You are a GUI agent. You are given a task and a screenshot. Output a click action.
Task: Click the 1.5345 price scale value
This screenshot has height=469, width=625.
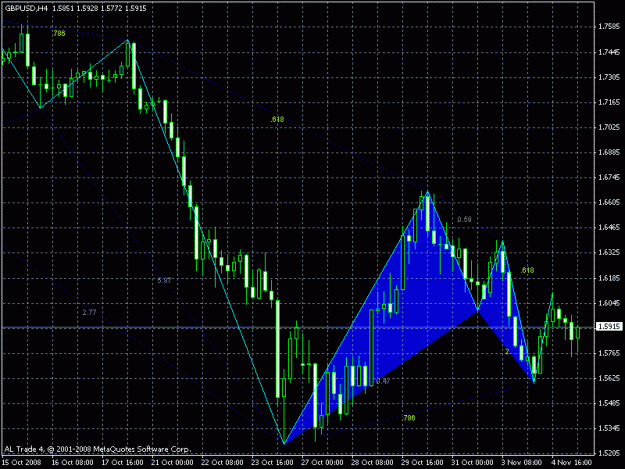click(x=609, y=428)
